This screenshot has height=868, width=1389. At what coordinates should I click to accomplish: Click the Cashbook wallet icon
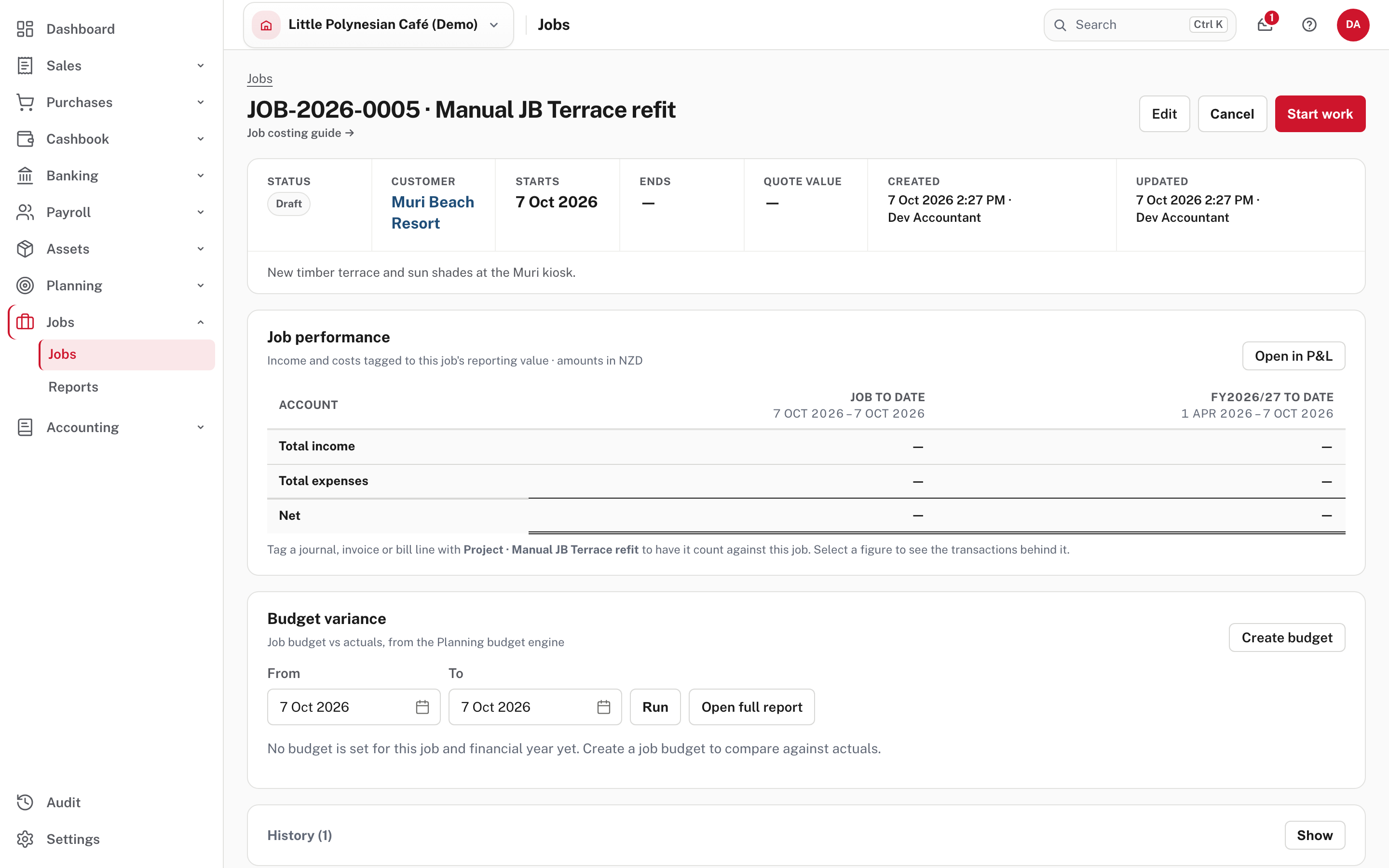pos(25,139)
